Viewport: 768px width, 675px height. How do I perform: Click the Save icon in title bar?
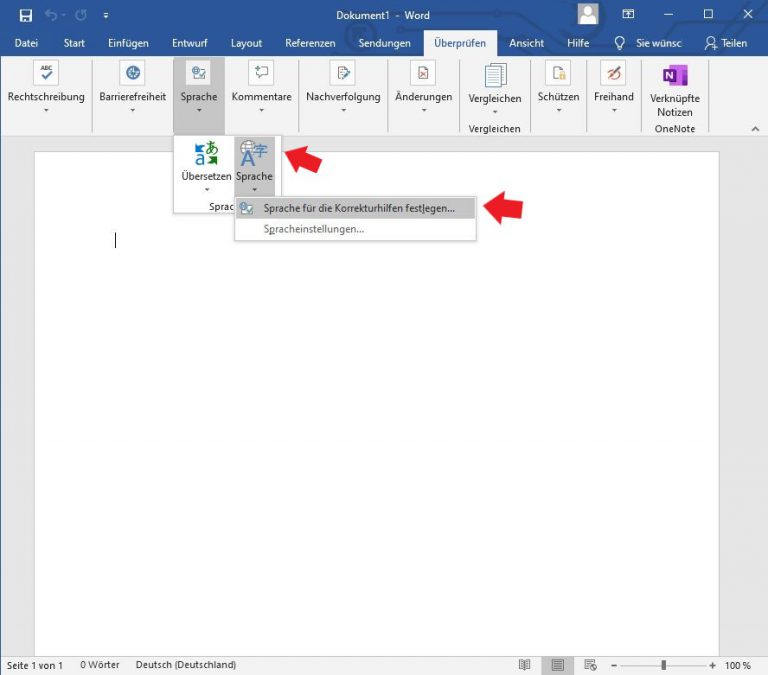(25, 15)
